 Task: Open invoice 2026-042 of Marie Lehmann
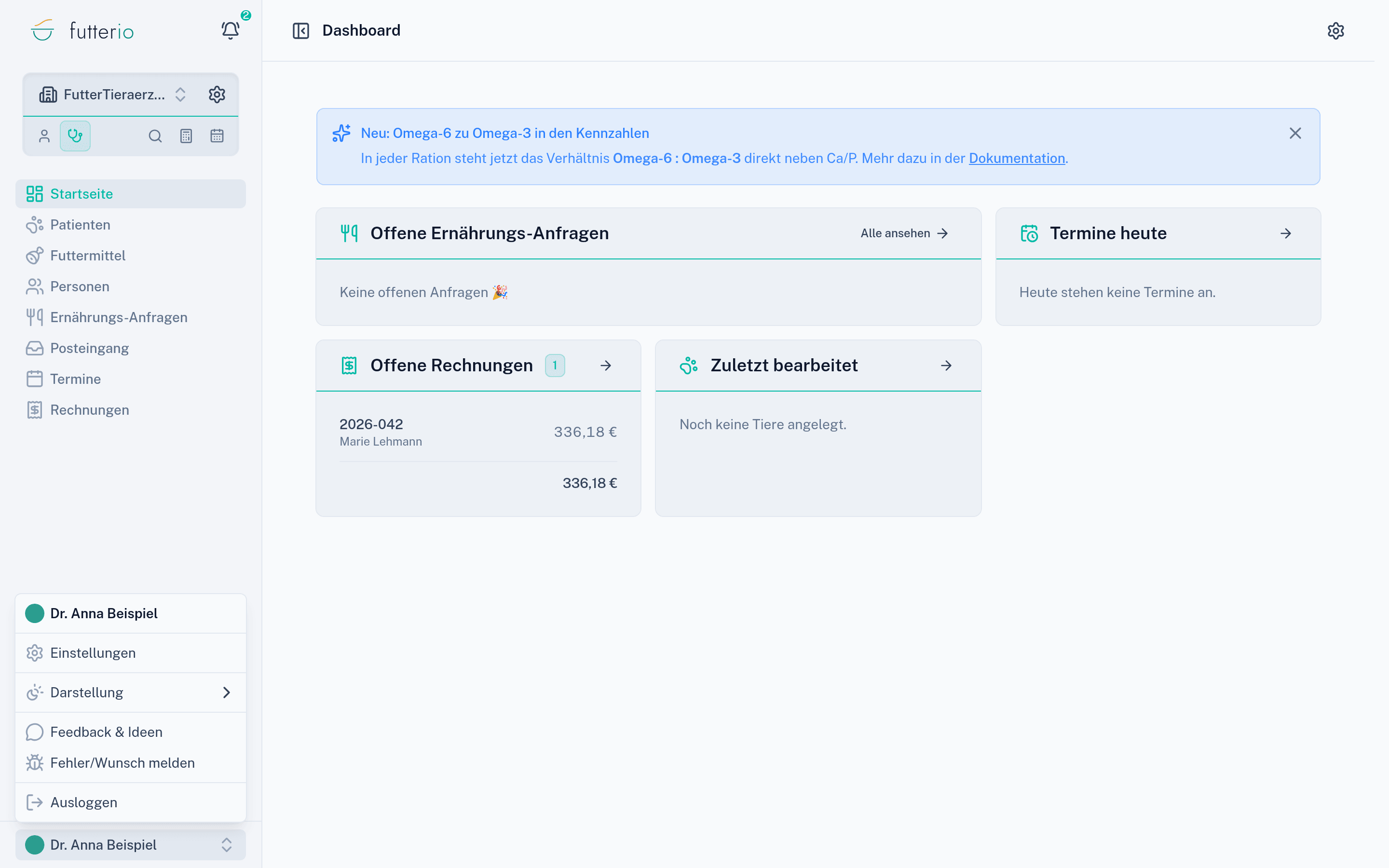(x=478, y=432)
